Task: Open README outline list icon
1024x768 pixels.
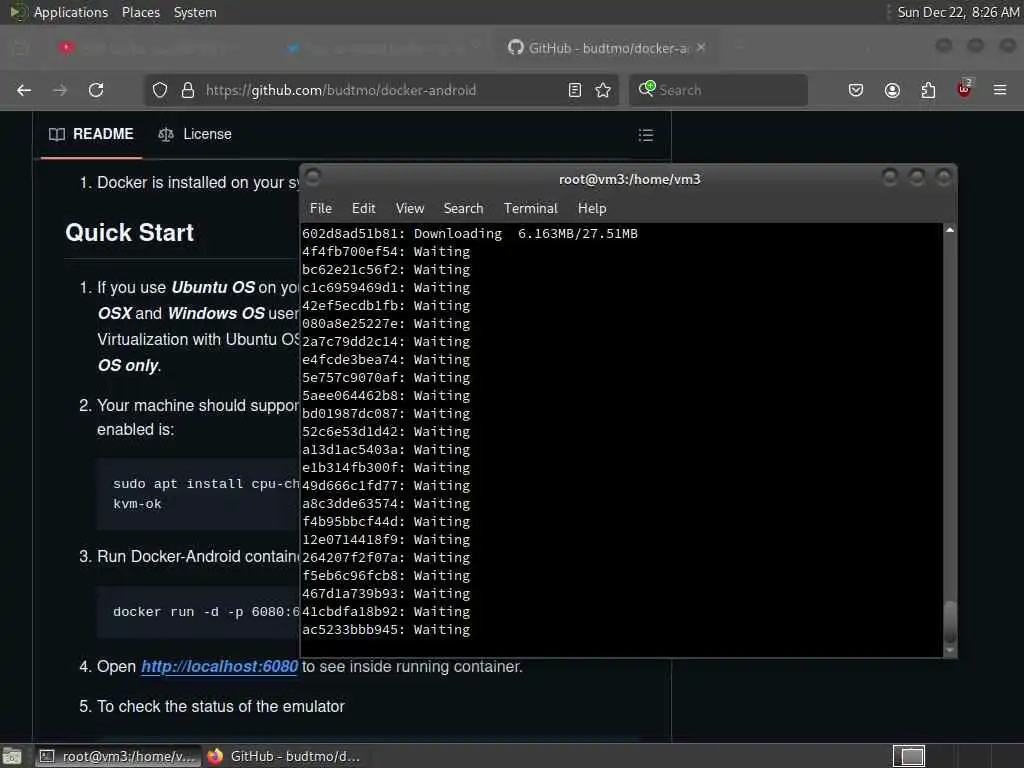Action: tap(646, 135)
